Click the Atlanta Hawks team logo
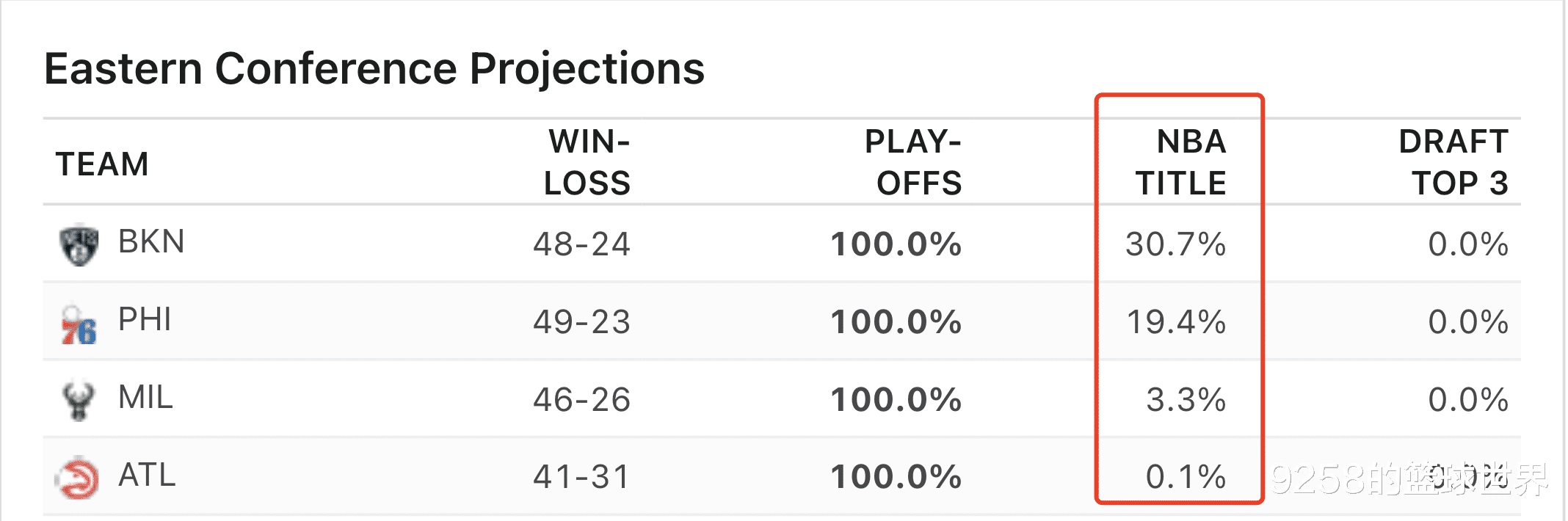1568x521 pixels. (77, 478)
